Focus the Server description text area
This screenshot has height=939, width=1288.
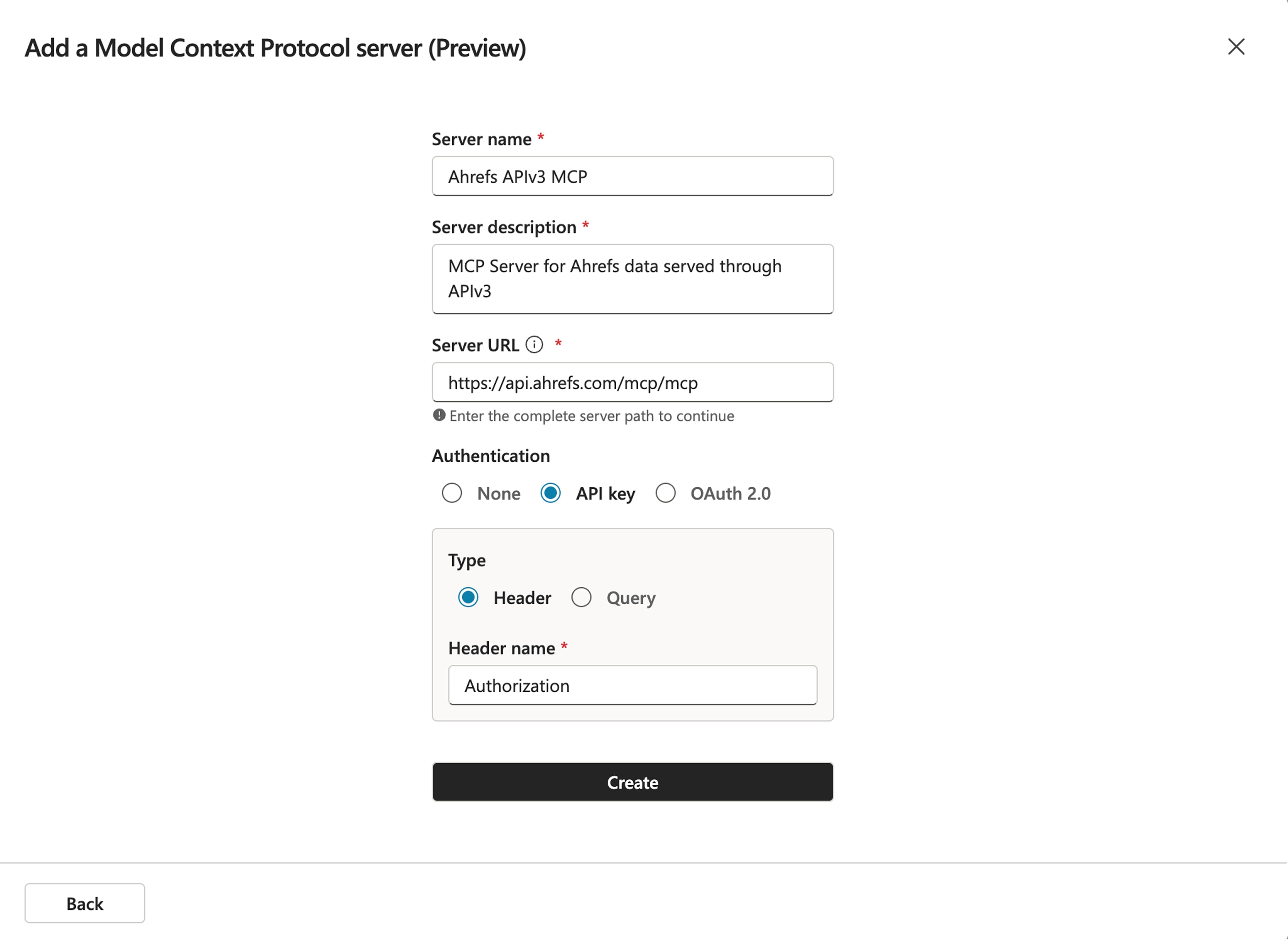(632, 278)
